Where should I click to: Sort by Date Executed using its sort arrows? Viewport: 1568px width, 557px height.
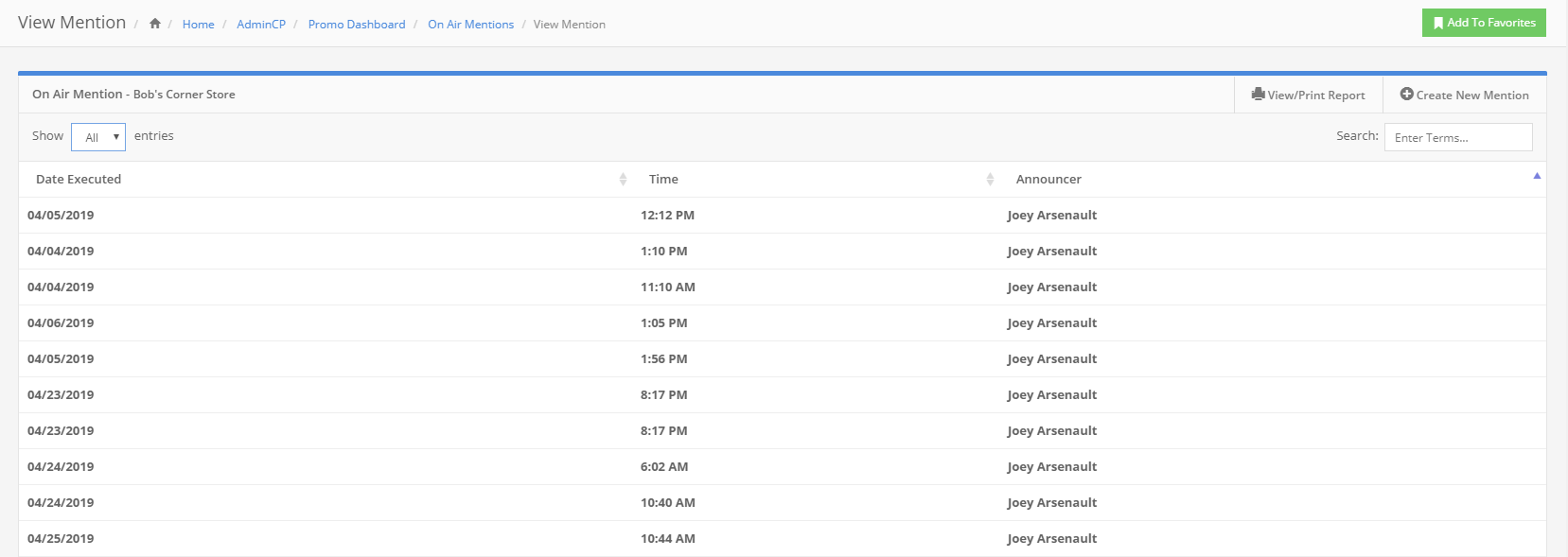click(623, 179)
